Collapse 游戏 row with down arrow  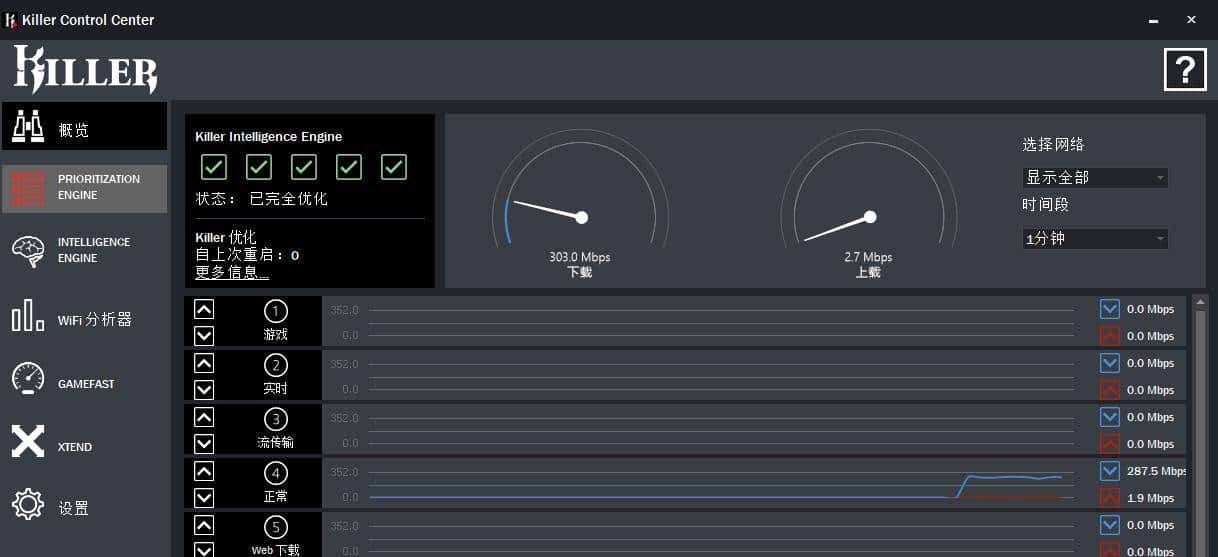(x=204, y=336)
